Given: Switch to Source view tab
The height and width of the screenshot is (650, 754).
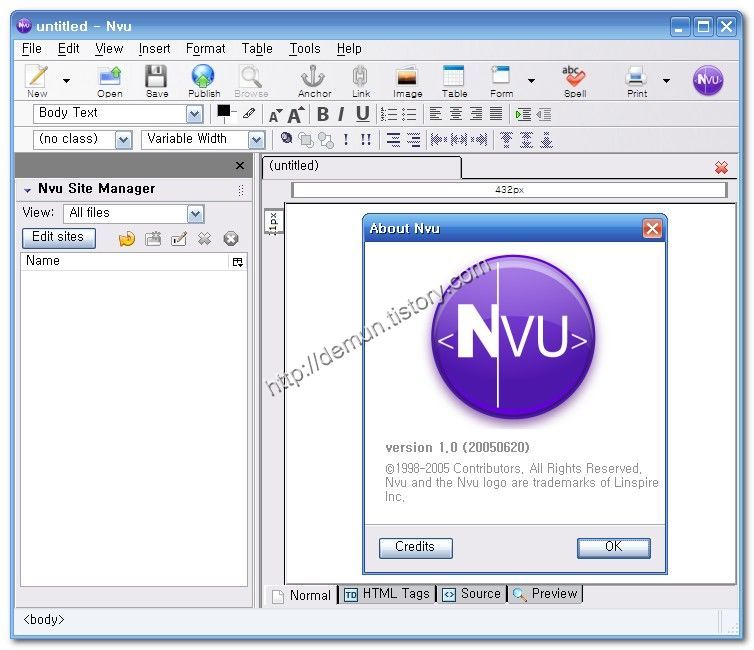Looking at the screenshot, I should pos(472,594).
